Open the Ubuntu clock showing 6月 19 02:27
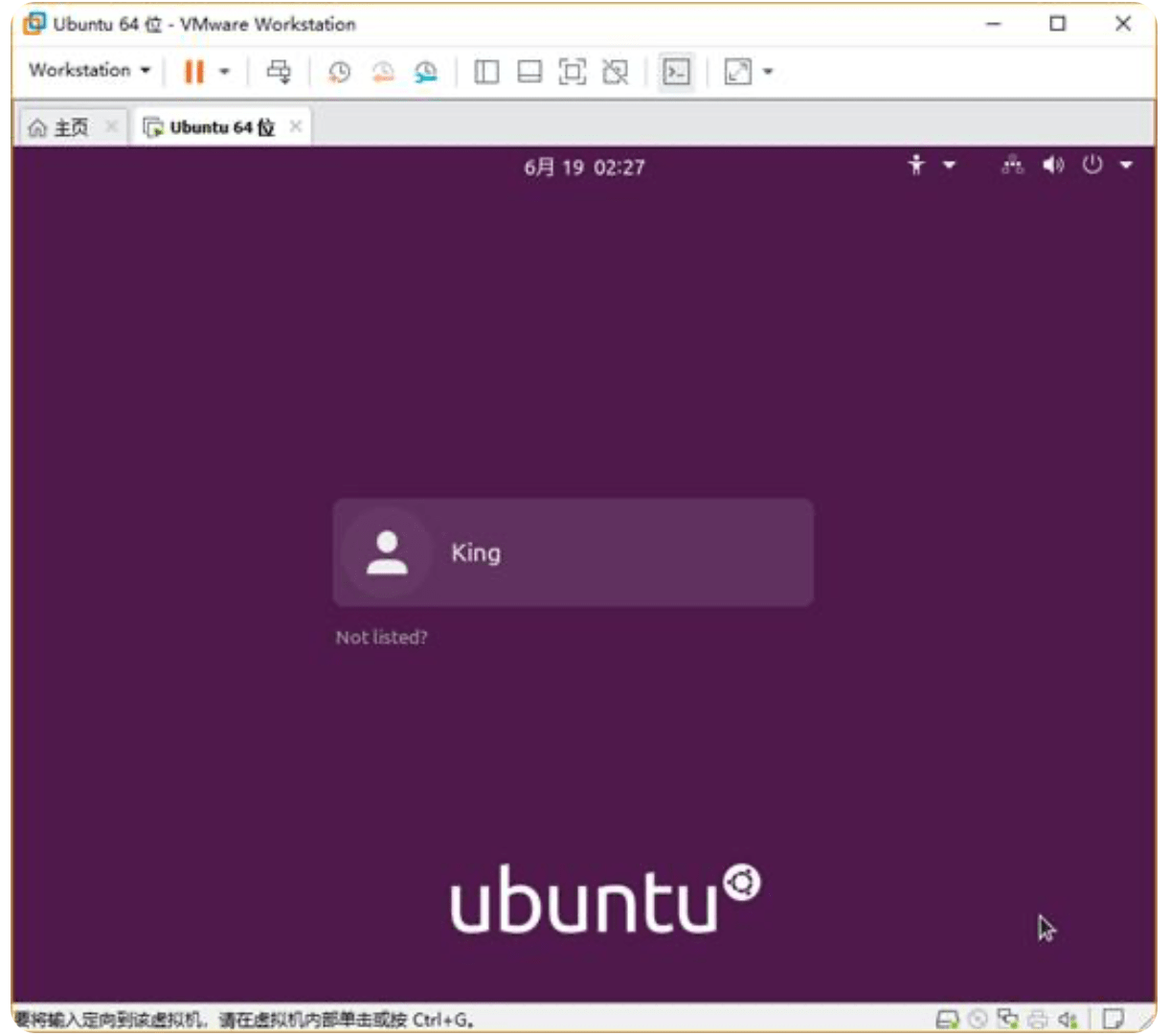 click(584, 168)
